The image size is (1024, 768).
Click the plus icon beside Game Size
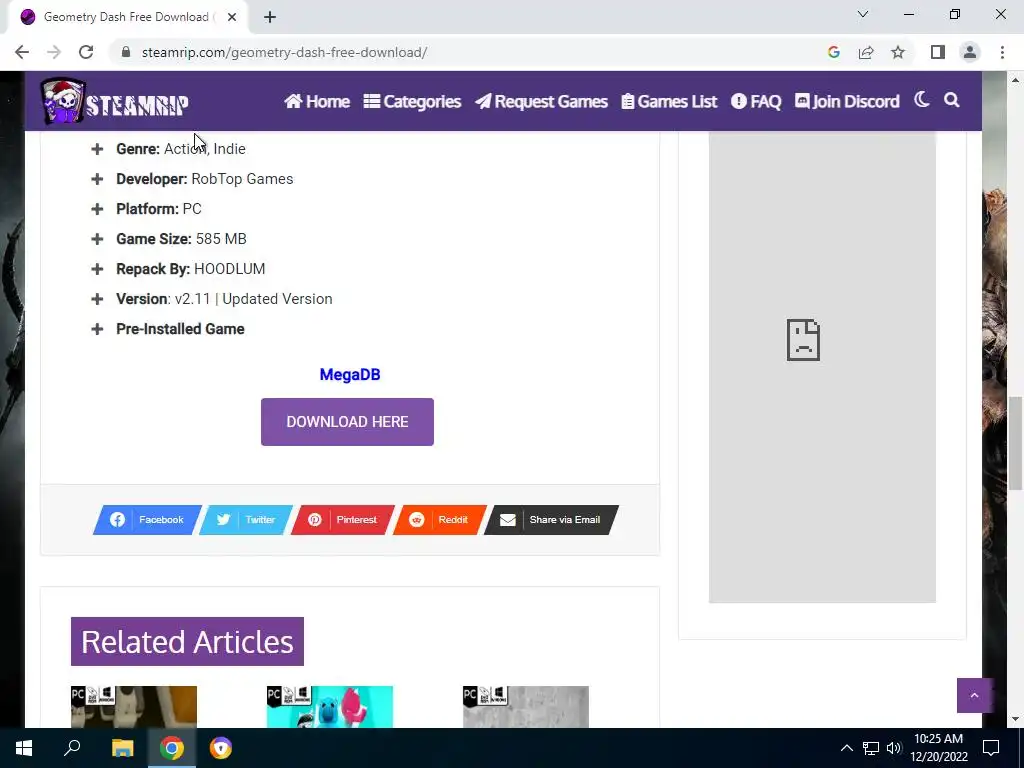coord(97,239)
